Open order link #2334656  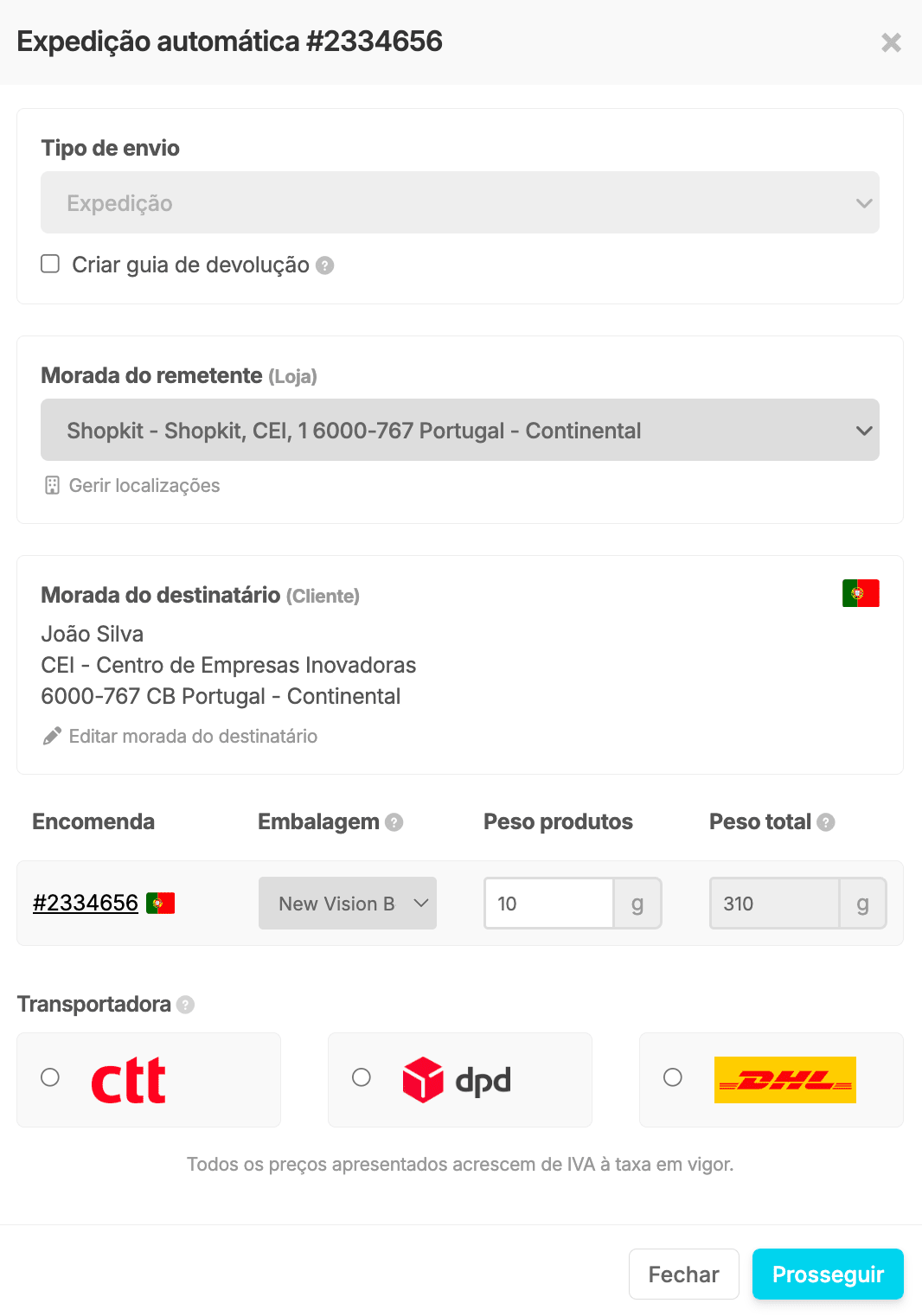tap(86, 903)
